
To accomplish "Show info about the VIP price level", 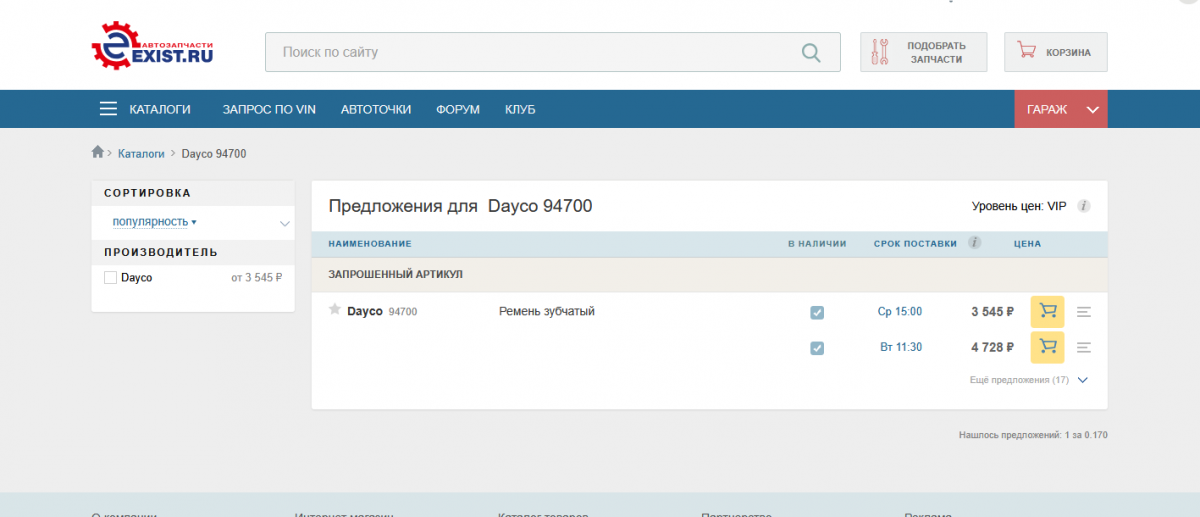I will 1083,206.
